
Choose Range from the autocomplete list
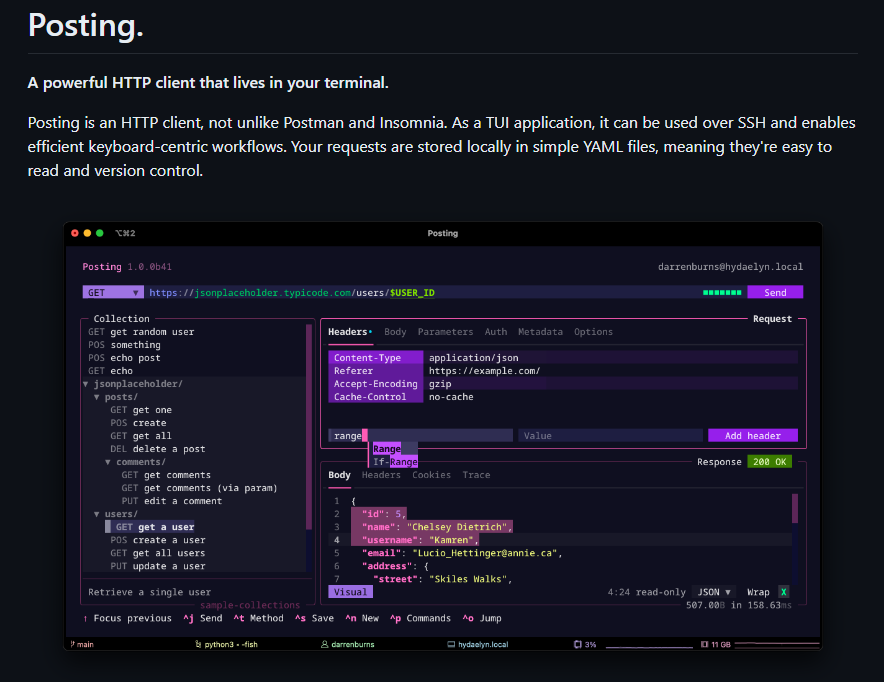395,449
